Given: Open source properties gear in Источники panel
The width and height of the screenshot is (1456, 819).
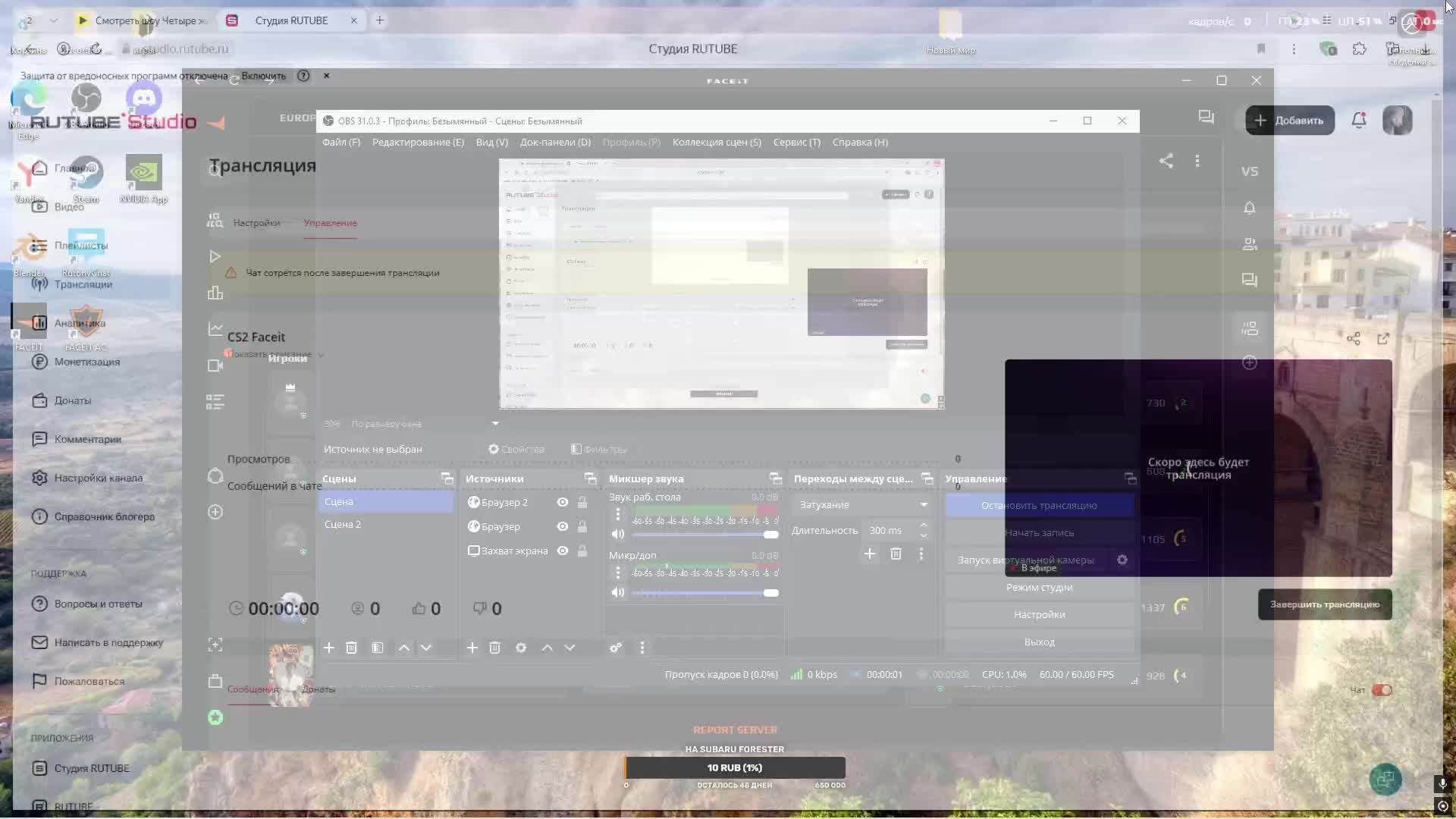Looking at the screenshot, I should tap(521, 648).
